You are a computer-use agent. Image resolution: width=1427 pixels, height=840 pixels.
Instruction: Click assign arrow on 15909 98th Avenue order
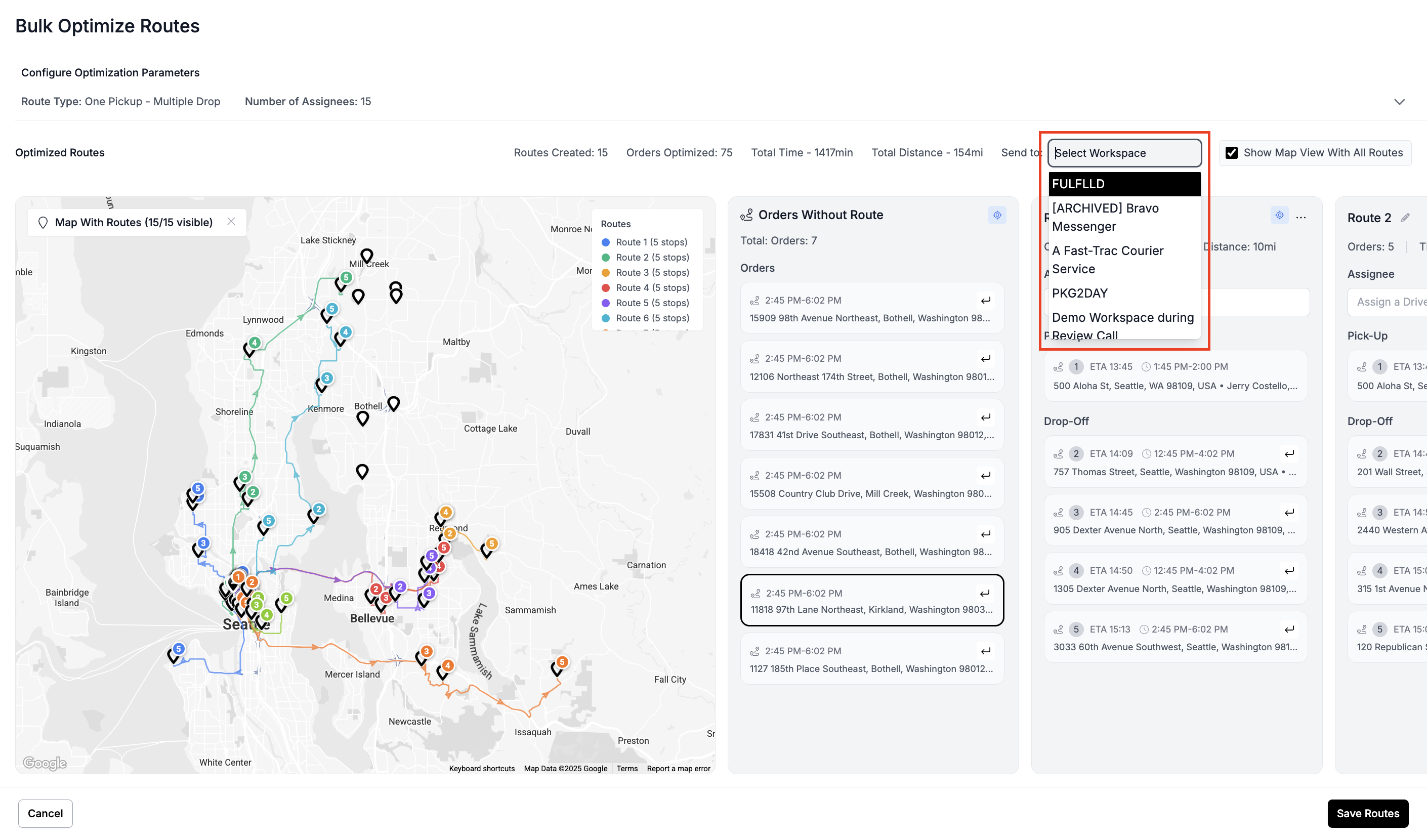(985, 300)
